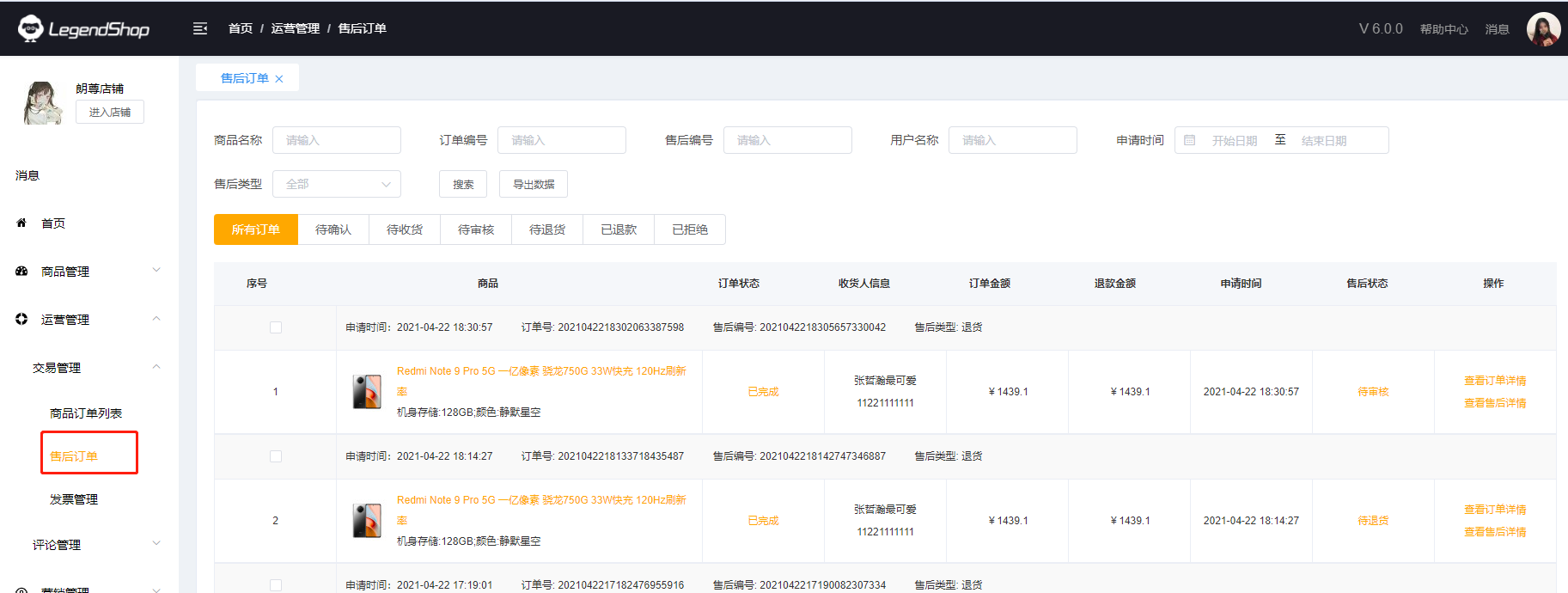
Task: Open sidebar 消息 item
Action: coord(27,175)
